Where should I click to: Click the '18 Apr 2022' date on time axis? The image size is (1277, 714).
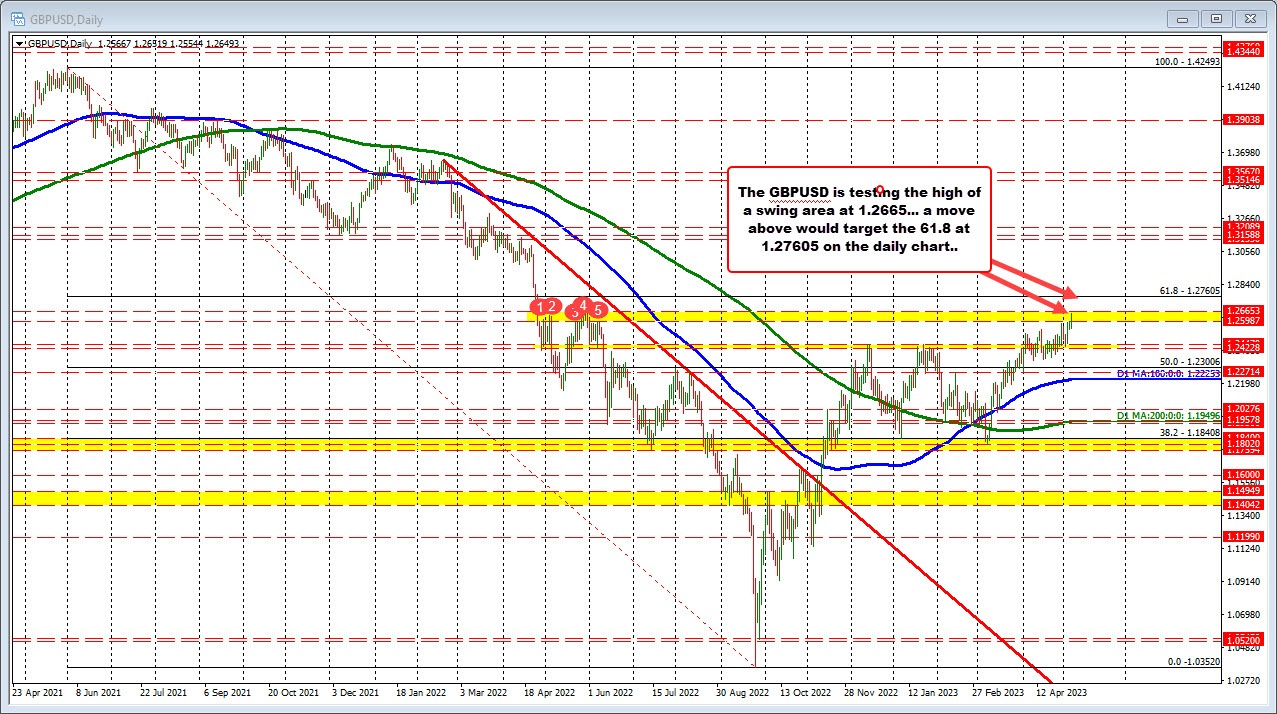point(551,691)
